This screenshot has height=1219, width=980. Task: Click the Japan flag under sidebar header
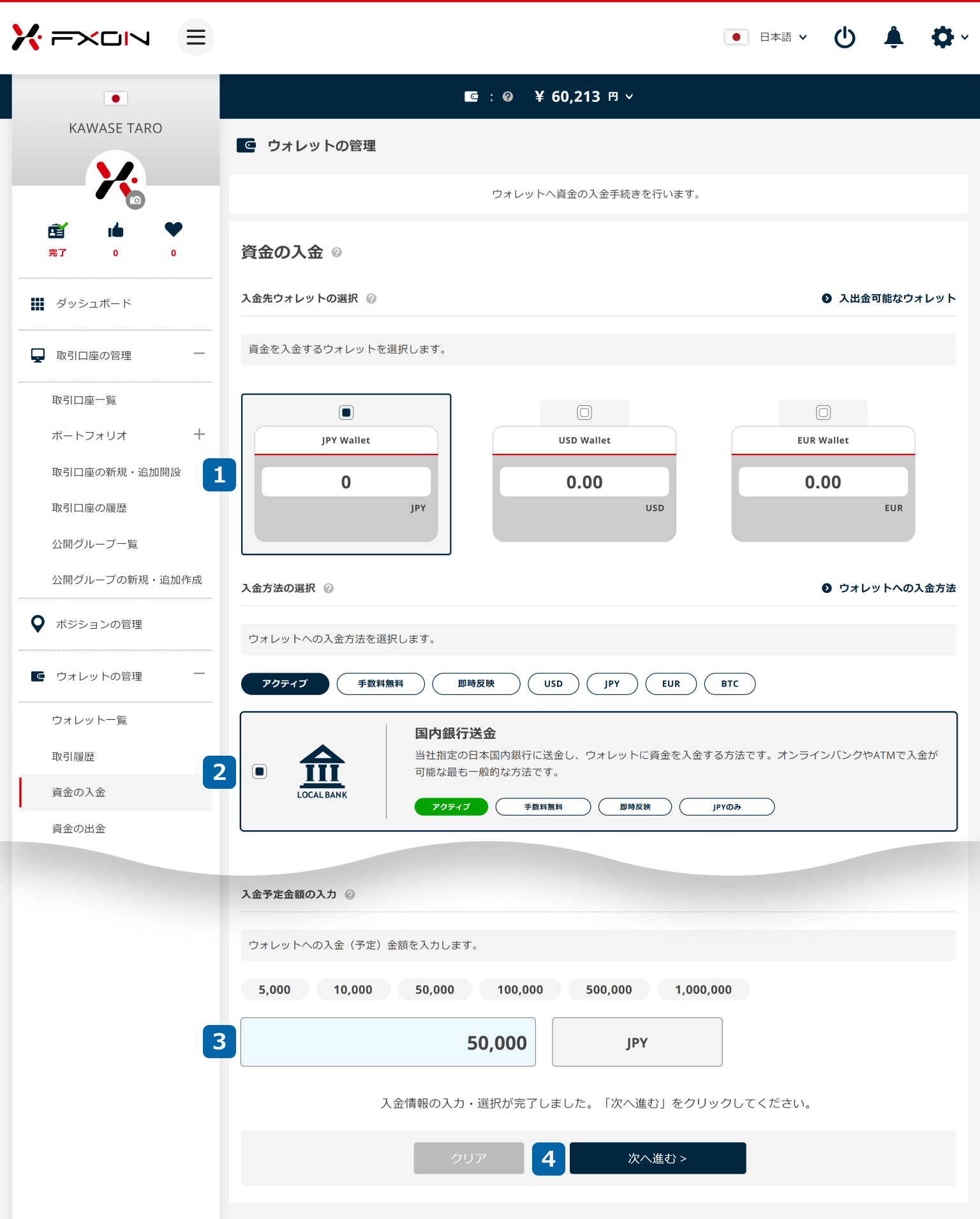click(115, 98)
